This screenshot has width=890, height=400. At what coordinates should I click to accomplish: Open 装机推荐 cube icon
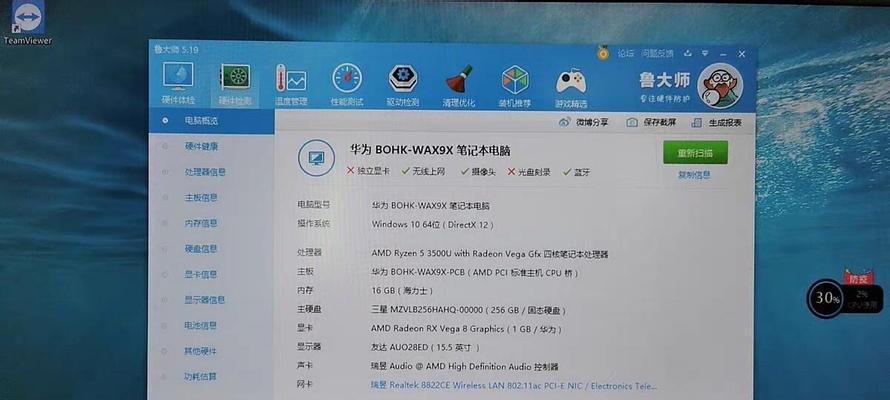pos(515,86)
